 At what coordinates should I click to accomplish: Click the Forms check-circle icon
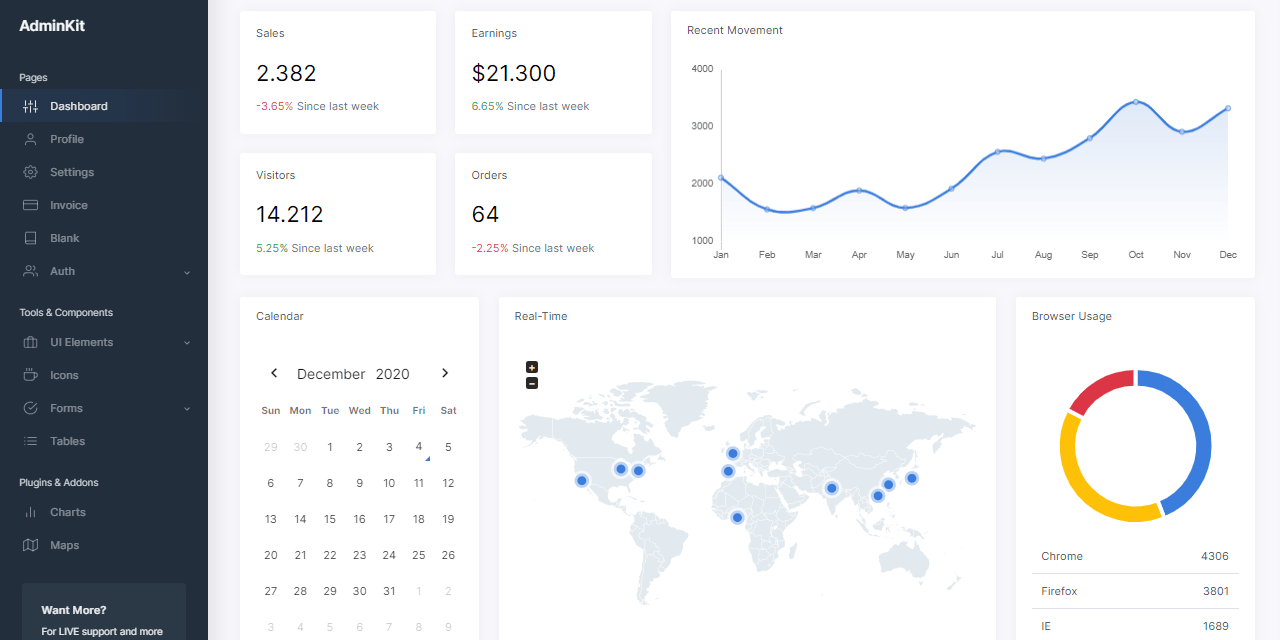pos(30,408)
